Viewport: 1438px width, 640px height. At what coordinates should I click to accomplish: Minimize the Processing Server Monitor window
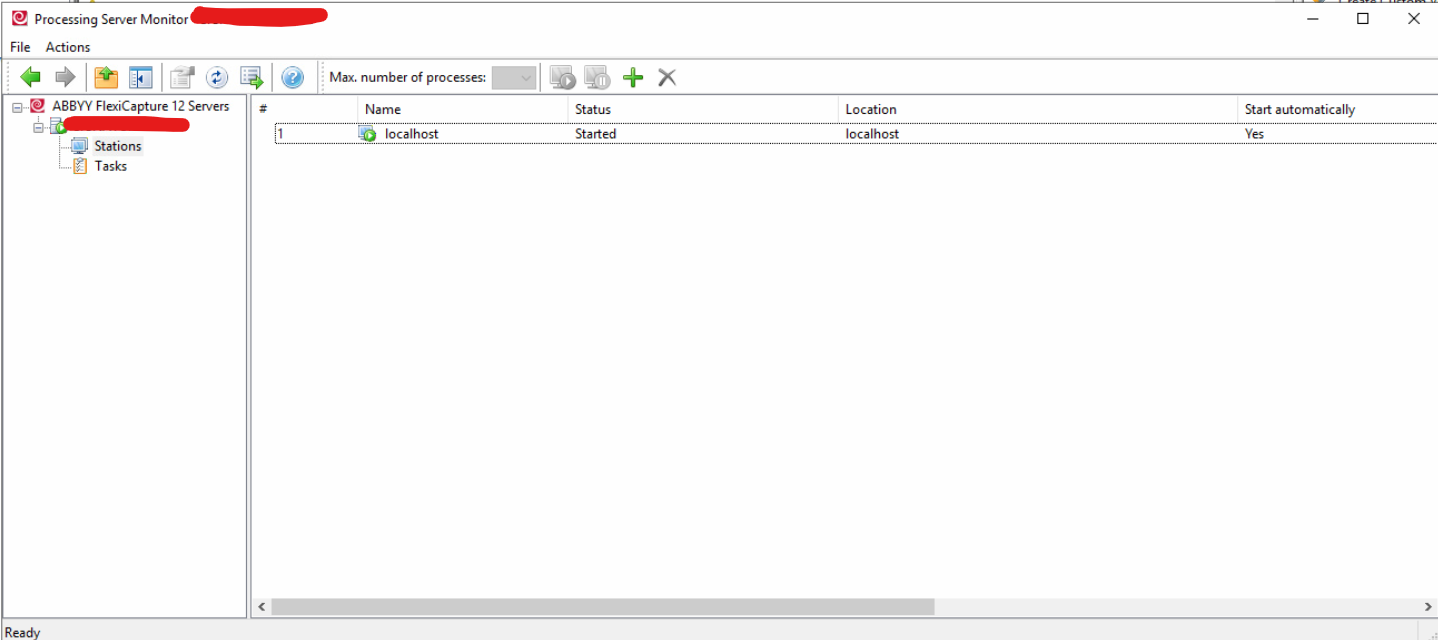click(x=1311, y=18)
